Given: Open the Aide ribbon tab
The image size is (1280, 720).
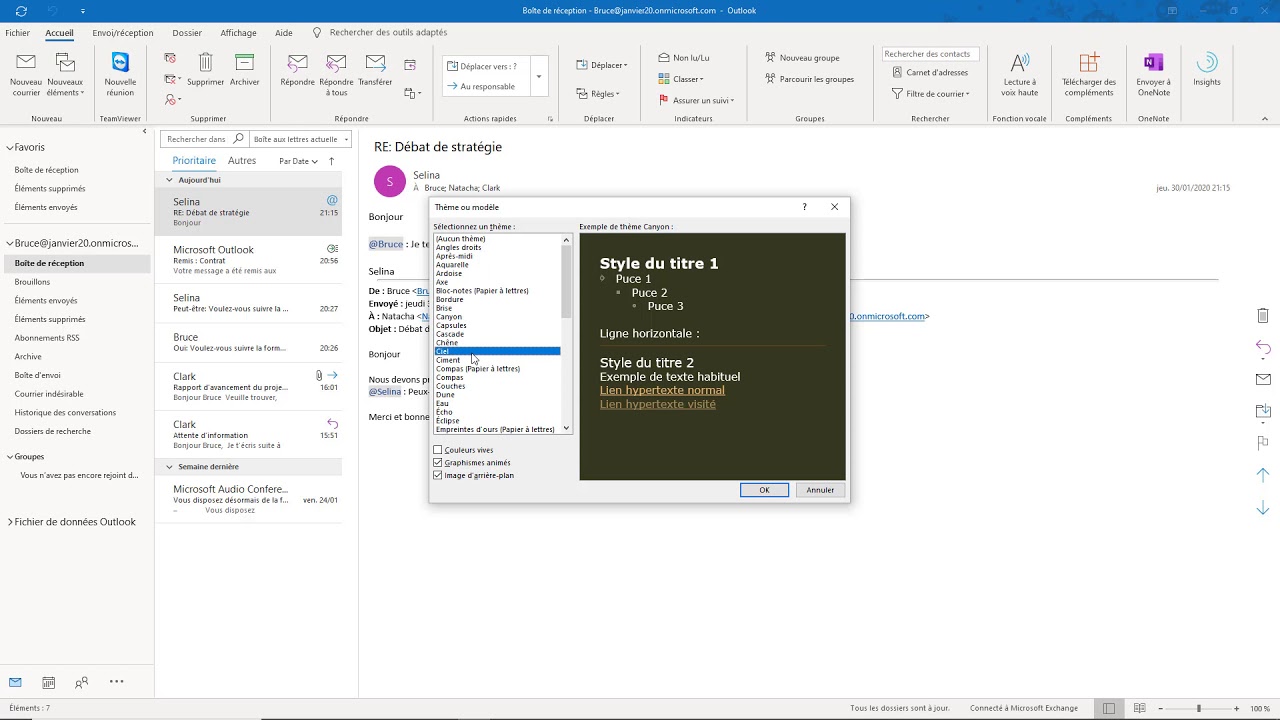Looking at the screenshot, I should point(284,32).
